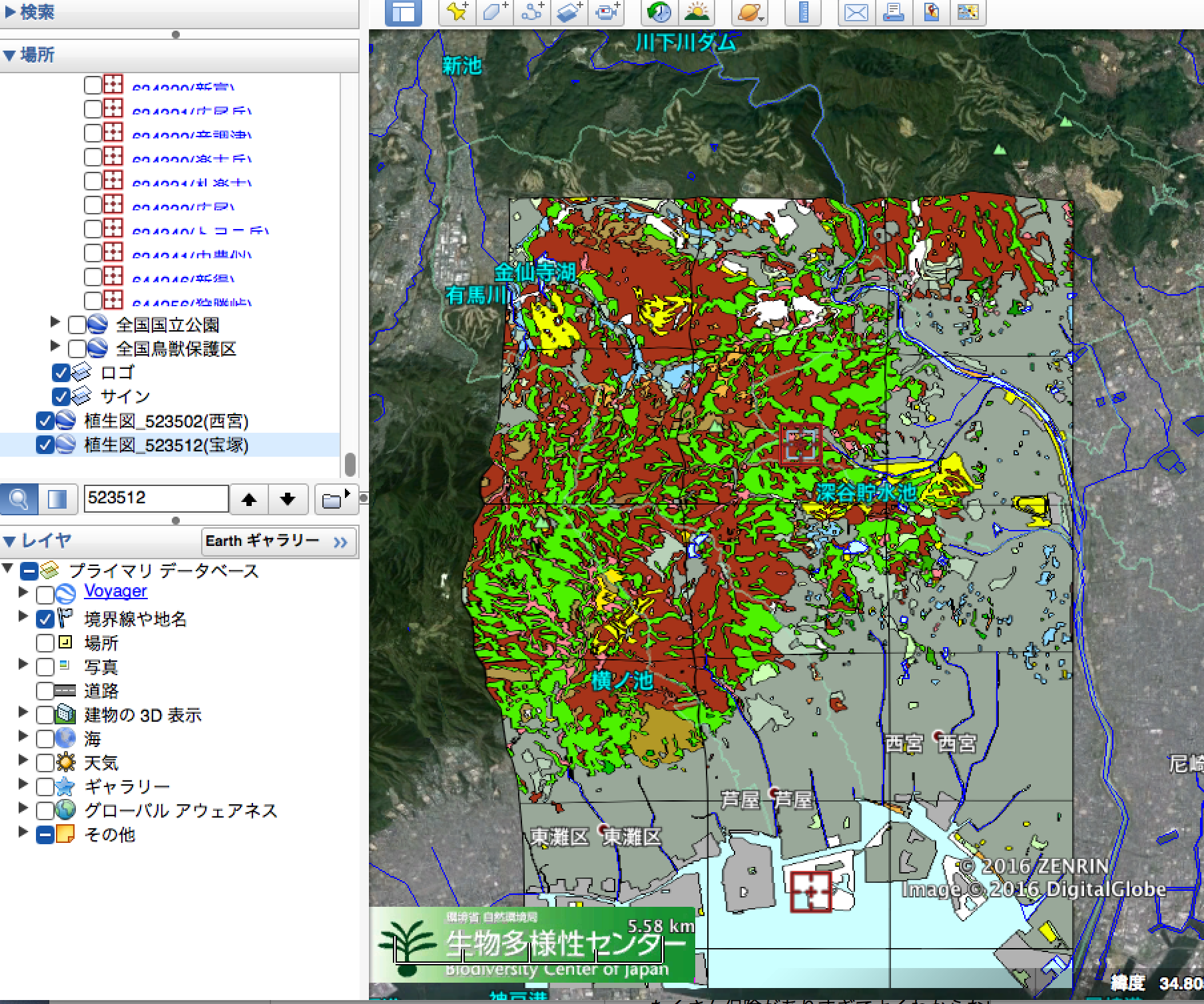The height and width of the screenshot is (1004, 1204).
Task: Toggle the sidebar visibility button
Action: pyautogui.click(x=404, y=12)
